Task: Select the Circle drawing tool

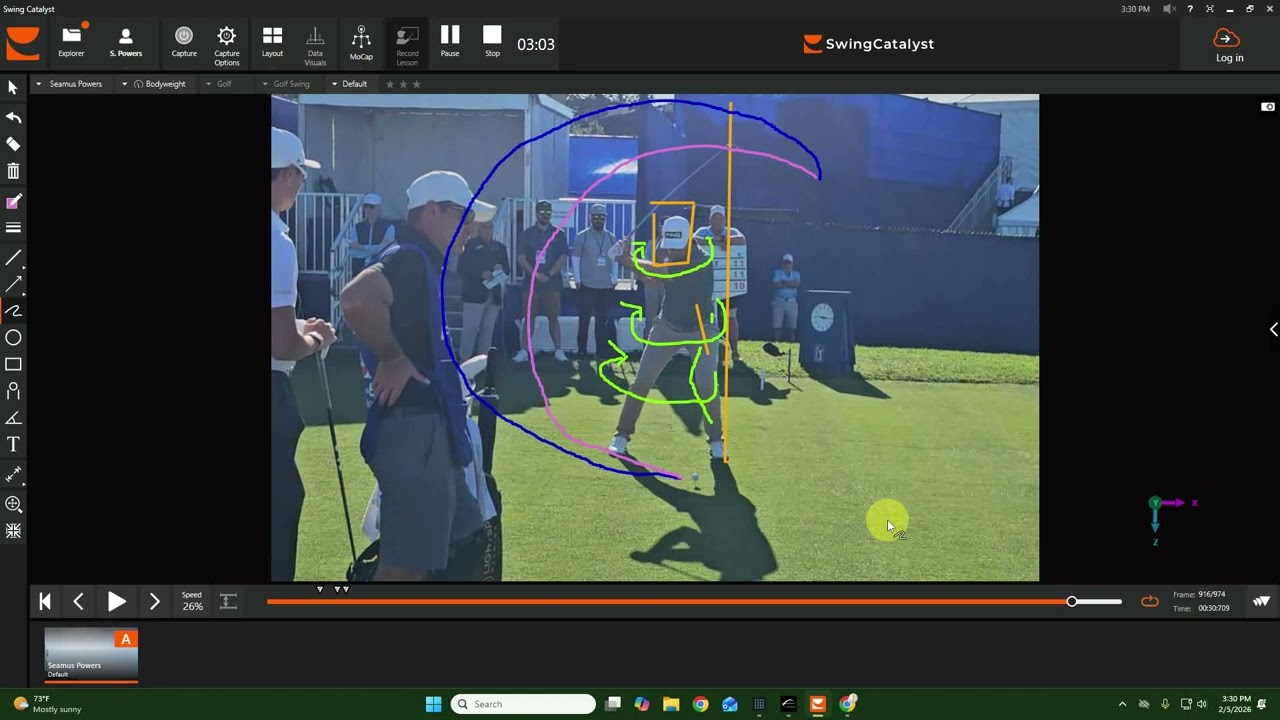Action: tap(13, 338)
